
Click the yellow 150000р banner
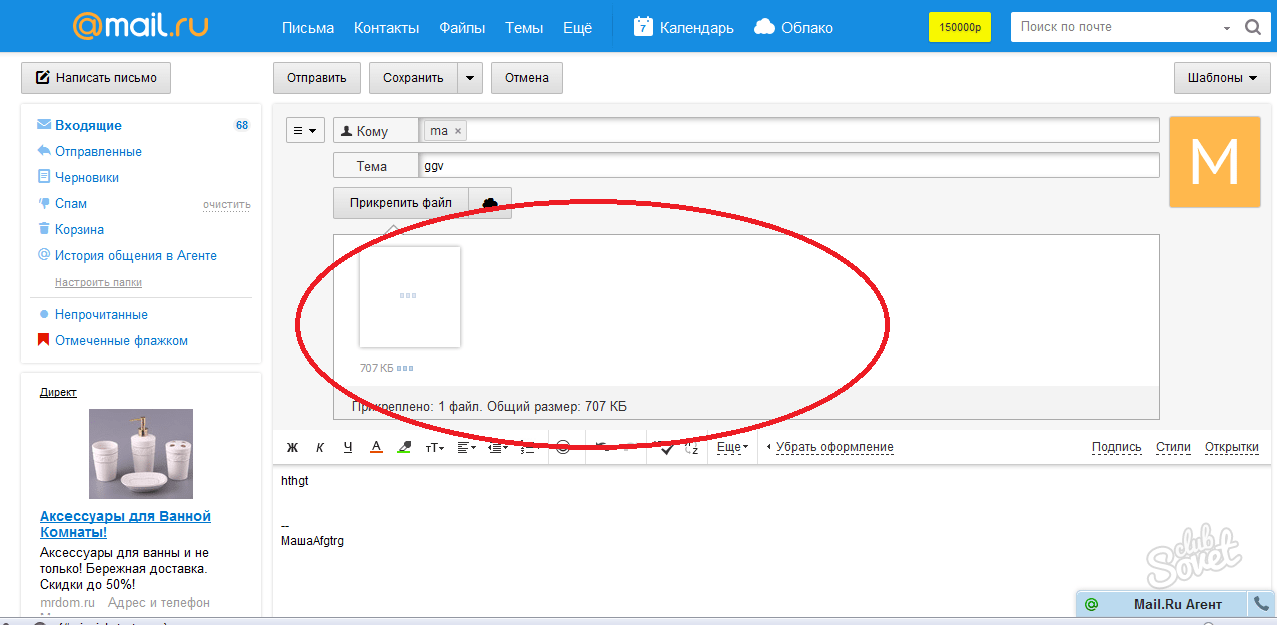pyautogui.click(x=960, y=27)
